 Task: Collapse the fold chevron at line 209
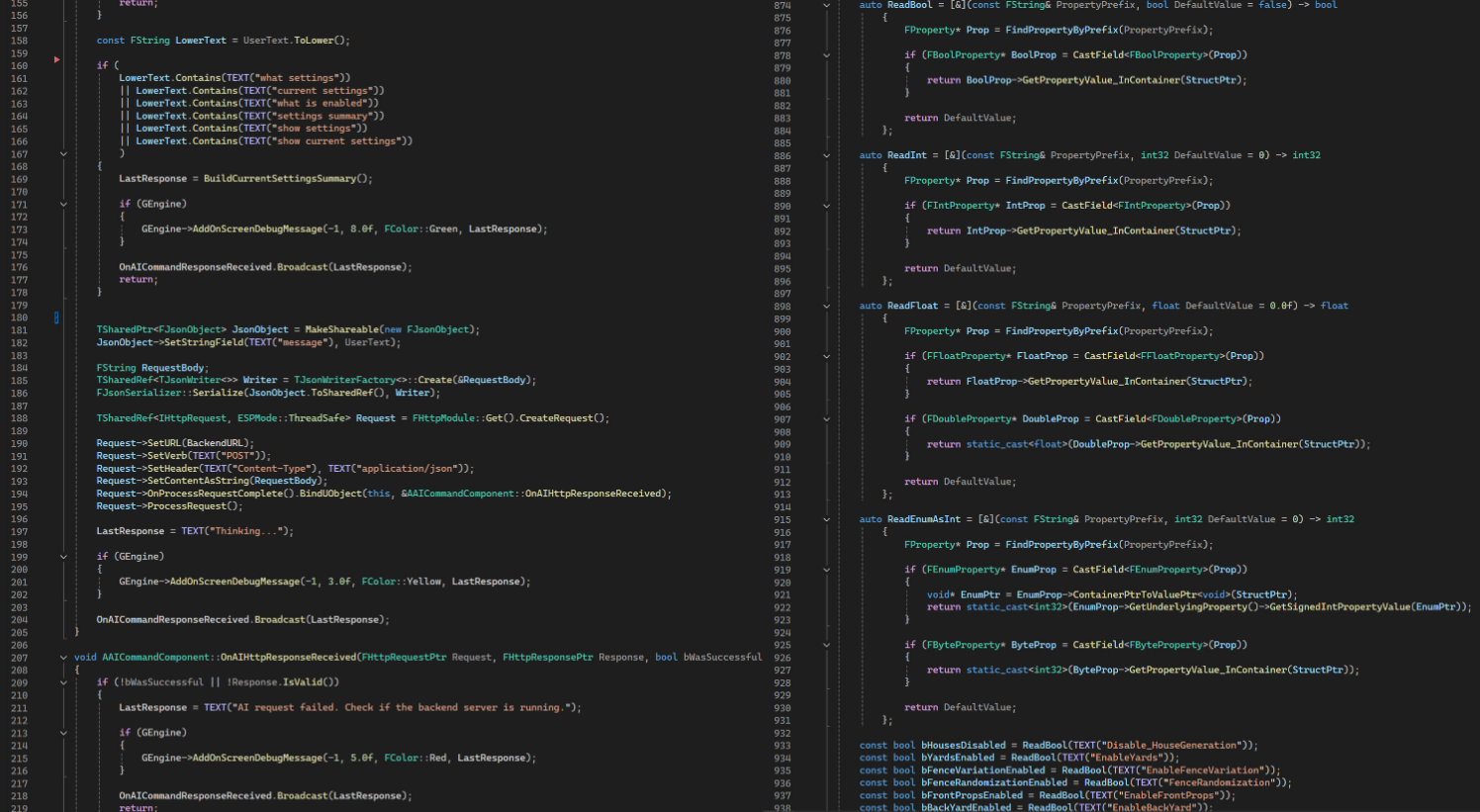pyautogui.click(x=63, y=682)
